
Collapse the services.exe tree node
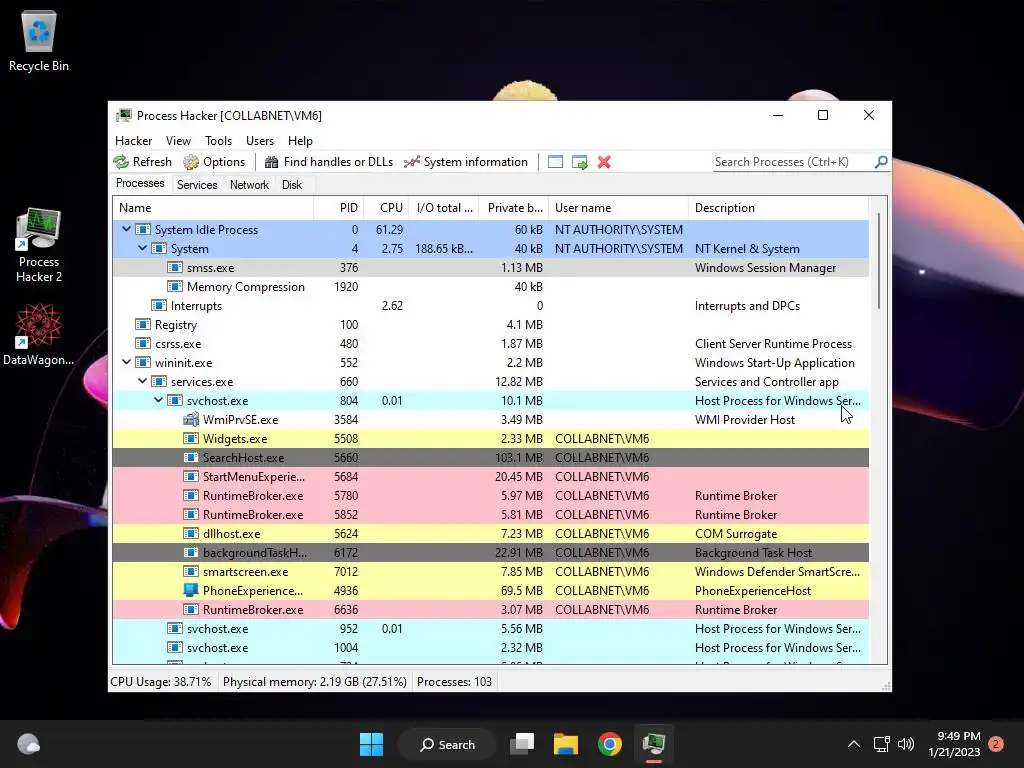(142, 381)
